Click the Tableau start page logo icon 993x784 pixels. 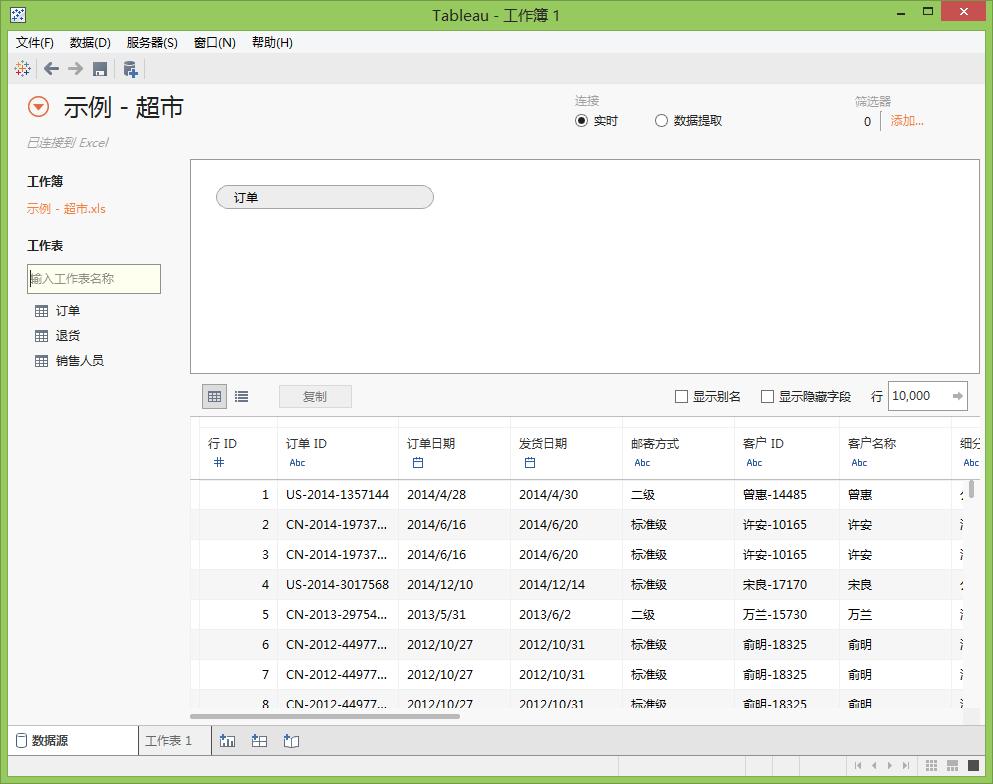coord(22,69)
